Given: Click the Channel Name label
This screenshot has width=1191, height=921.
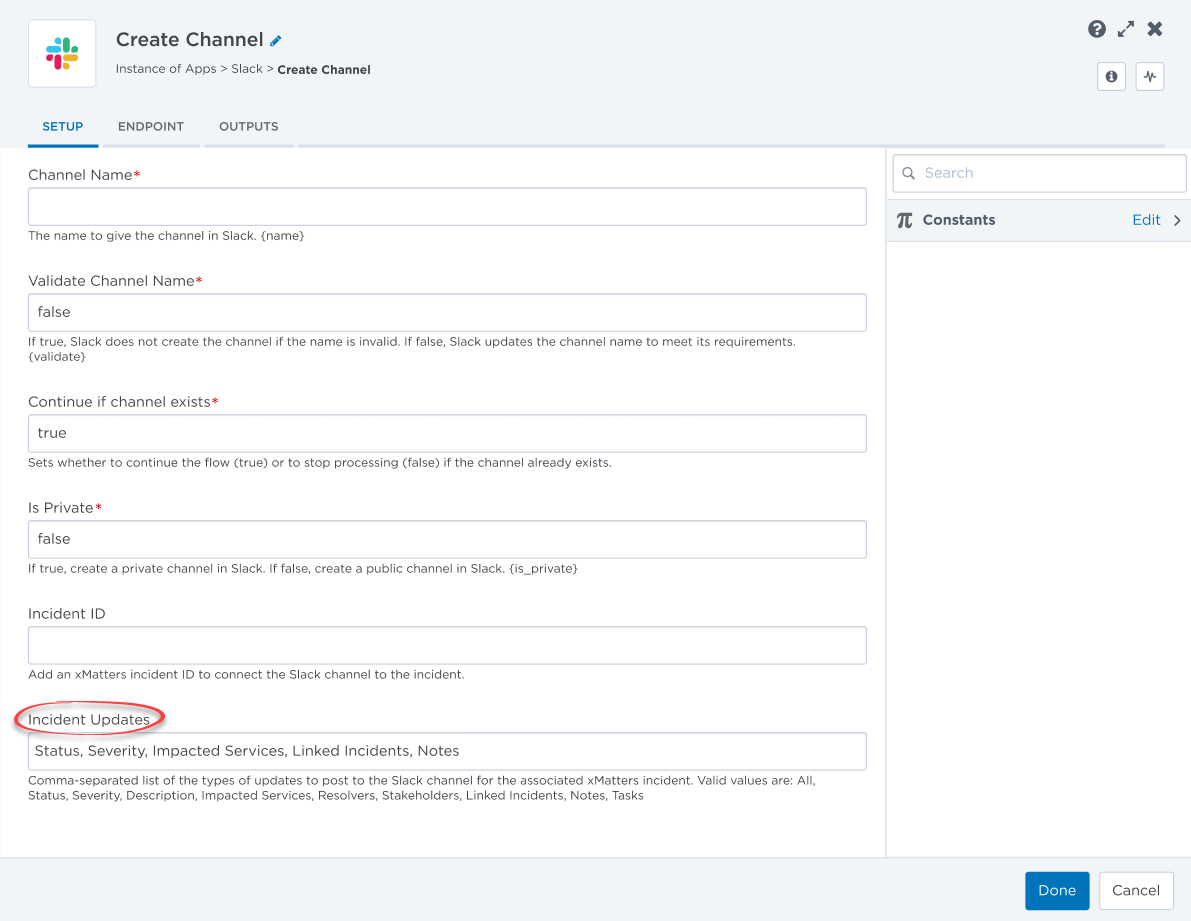Looking at the screenshot, I should pyautogui.click(x=80, y=175).
